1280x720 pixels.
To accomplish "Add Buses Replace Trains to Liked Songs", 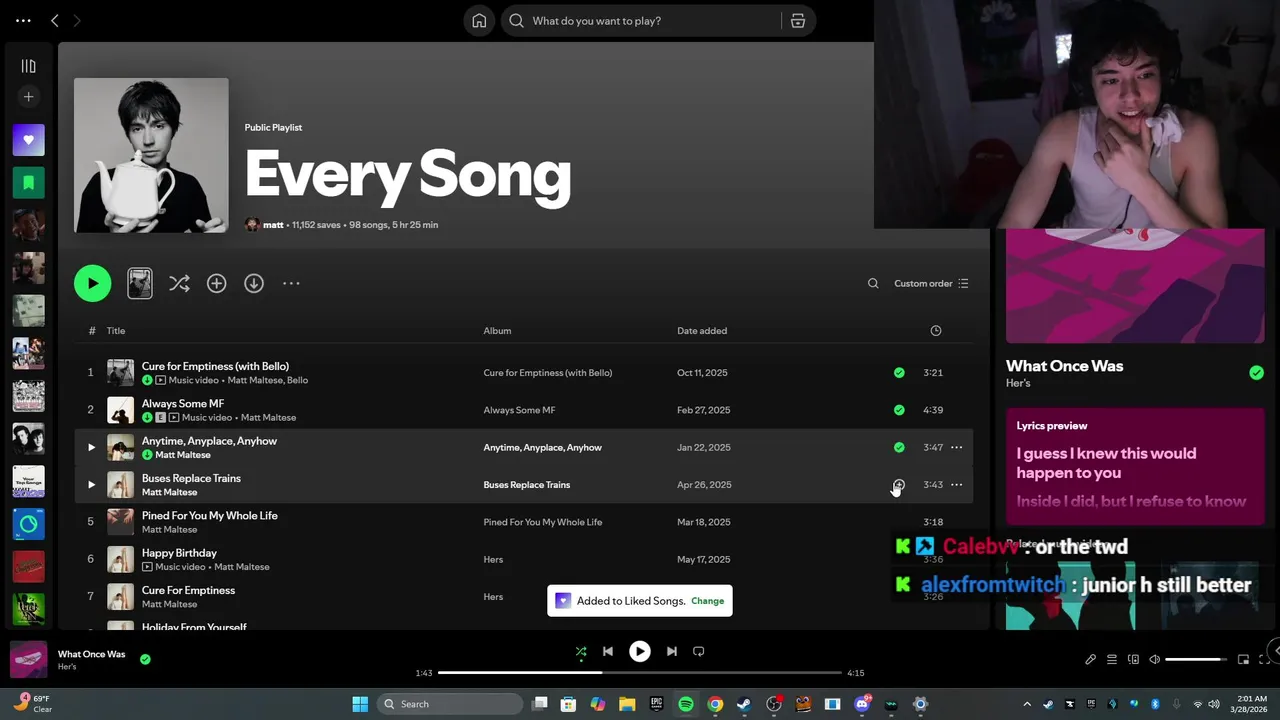I will coord(899,485).
